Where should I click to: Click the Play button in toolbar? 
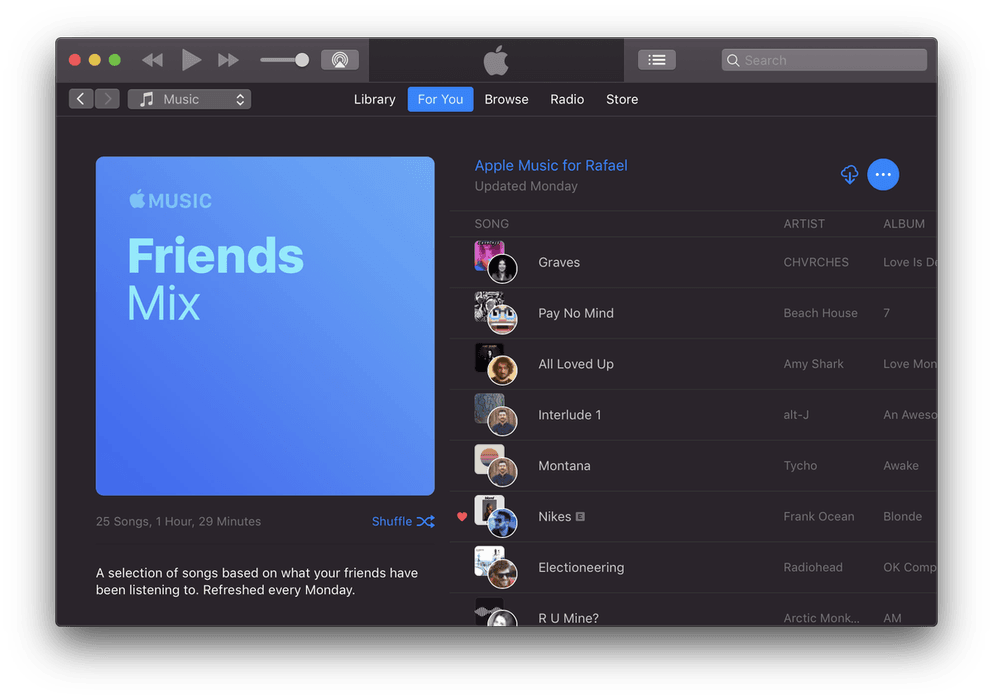(x=191, y=60)
